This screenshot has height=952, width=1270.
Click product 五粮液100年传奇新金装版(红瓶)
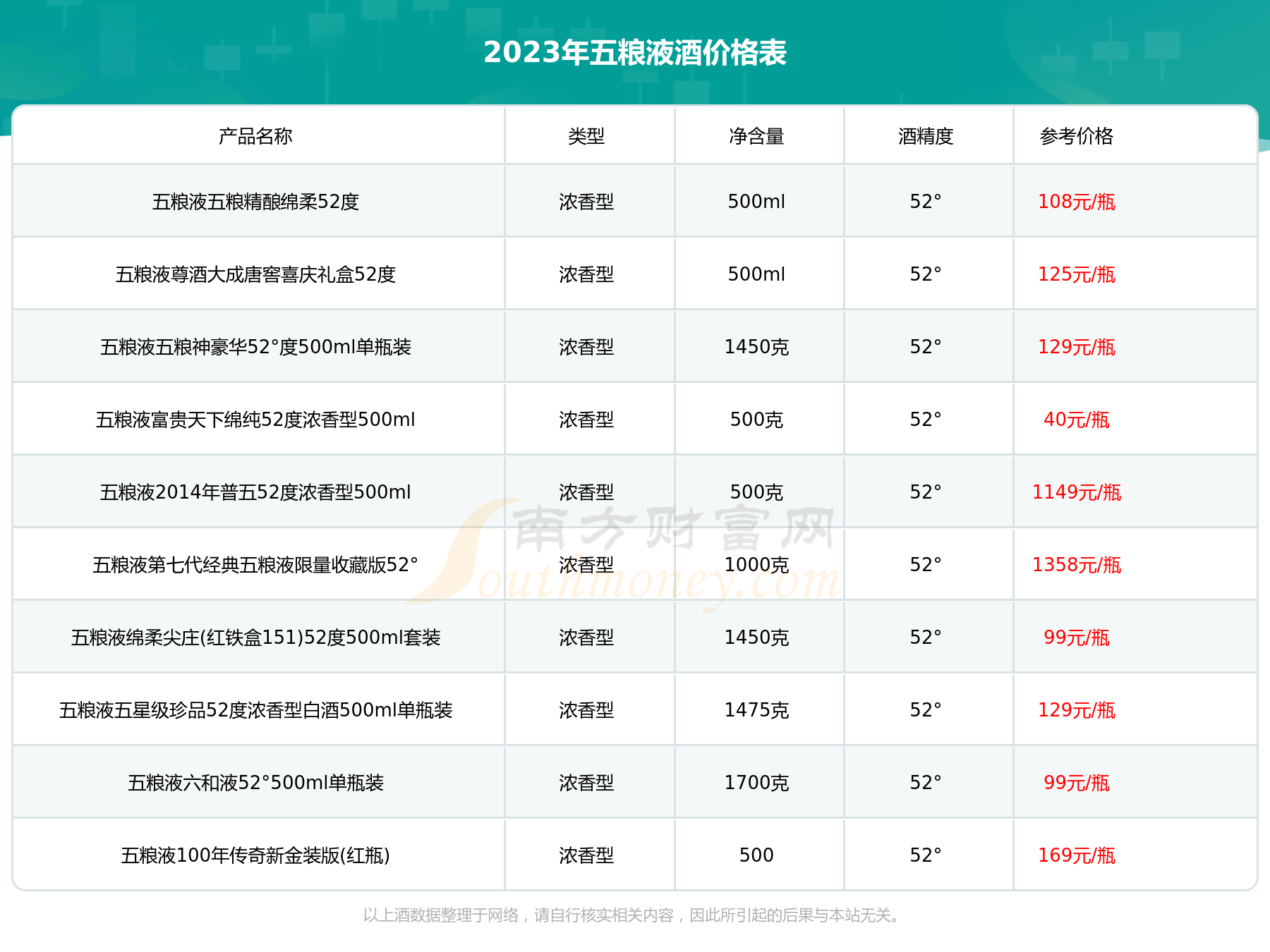click(255, 855)
